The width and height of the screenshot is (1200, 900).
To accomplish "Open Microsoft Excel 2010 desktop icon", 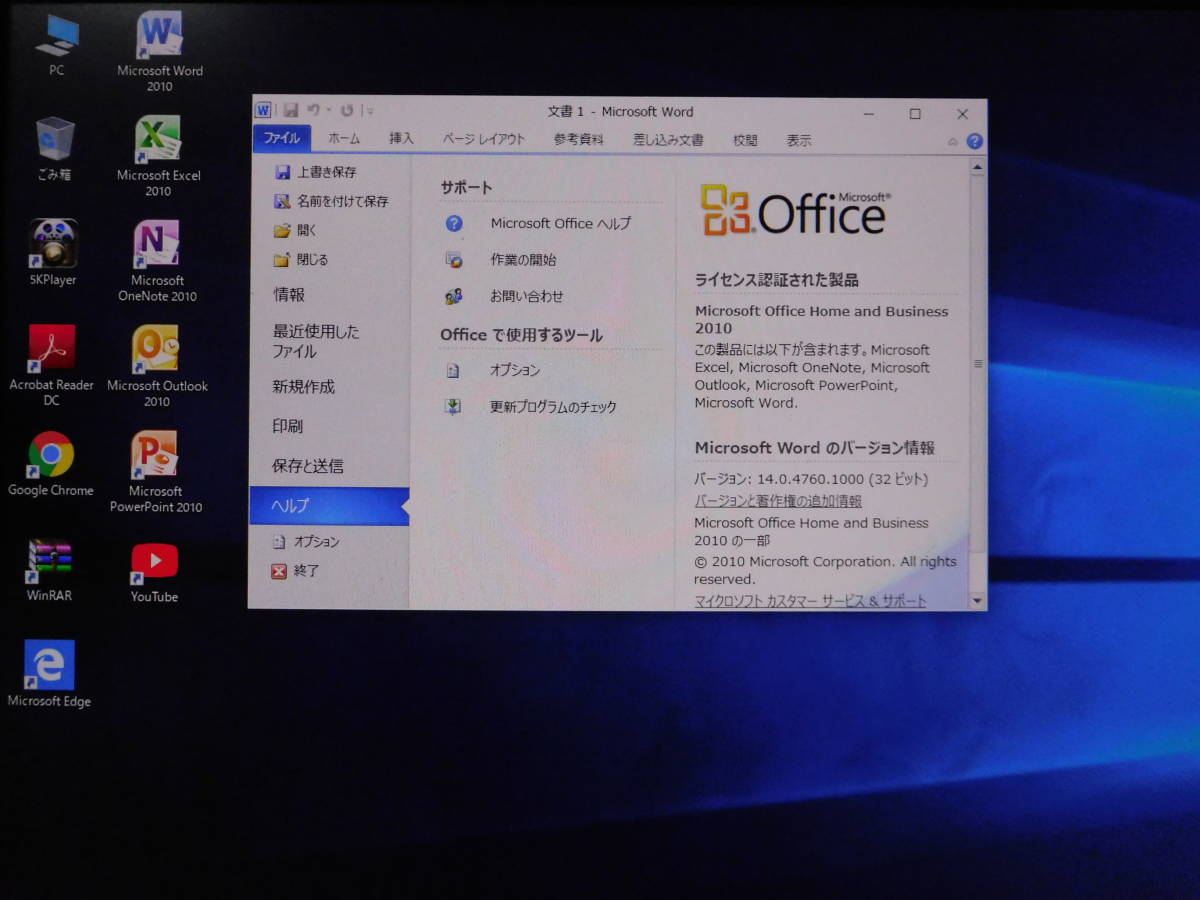I will 158,156.
